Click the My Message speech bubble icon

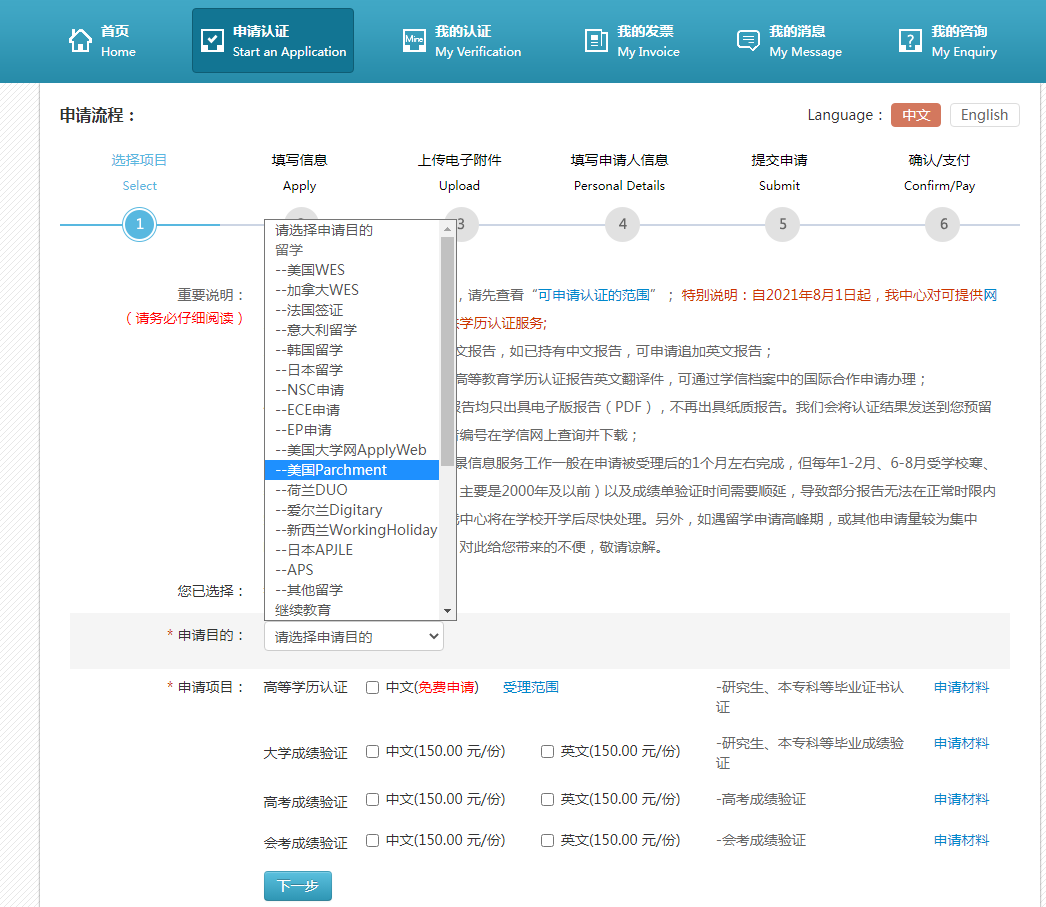[748, 39]
